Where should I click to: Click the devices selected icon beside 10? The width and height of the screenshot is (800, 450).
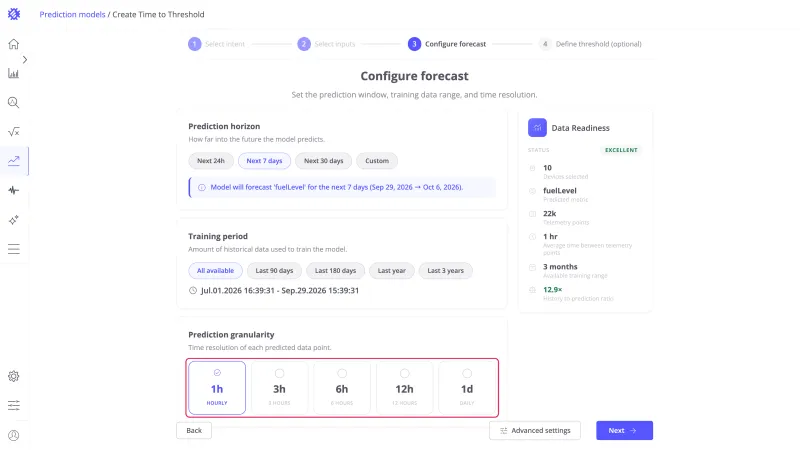coord(532,168)
